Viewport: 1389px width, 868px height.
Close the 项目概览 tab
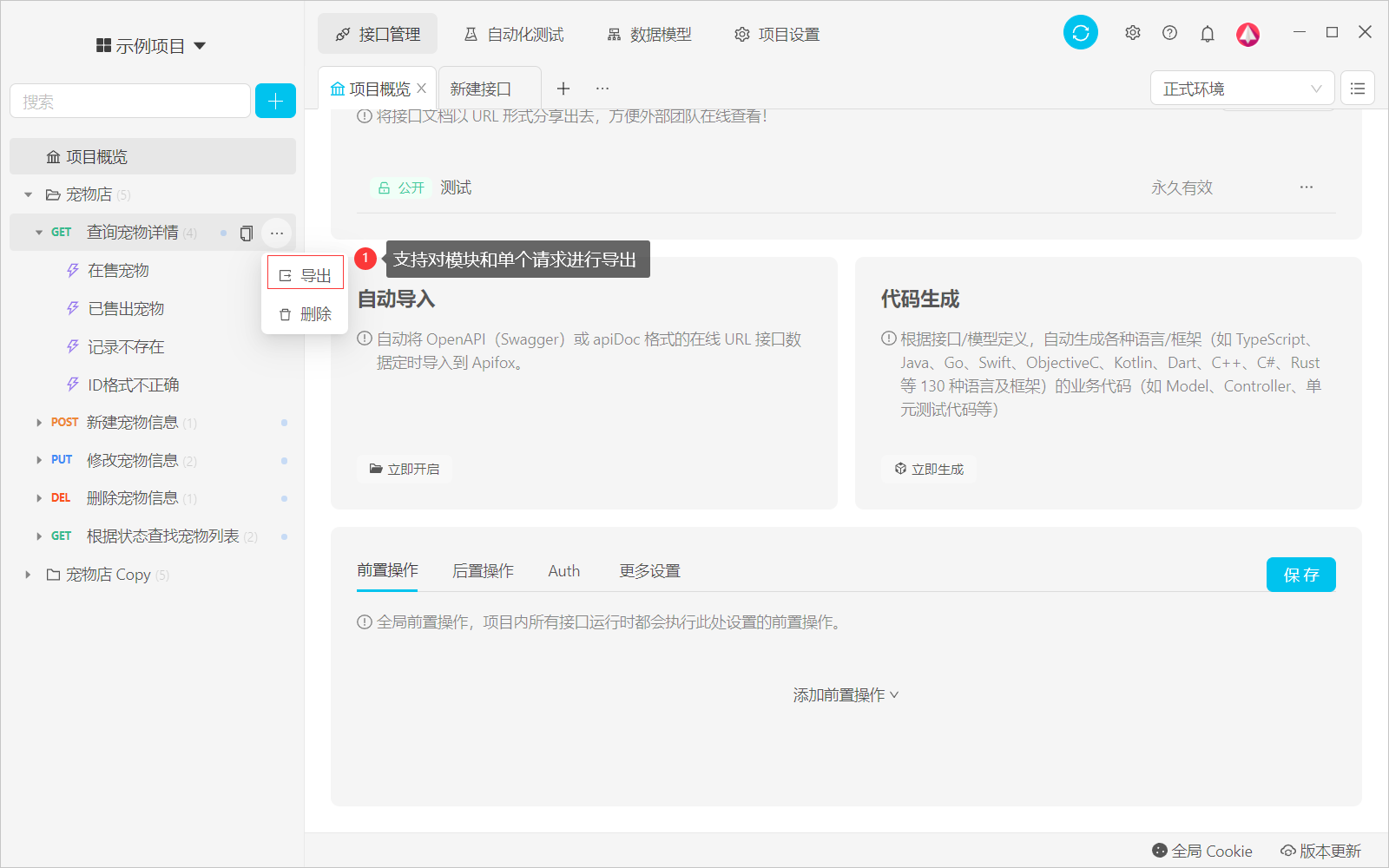tap(421, 89)
